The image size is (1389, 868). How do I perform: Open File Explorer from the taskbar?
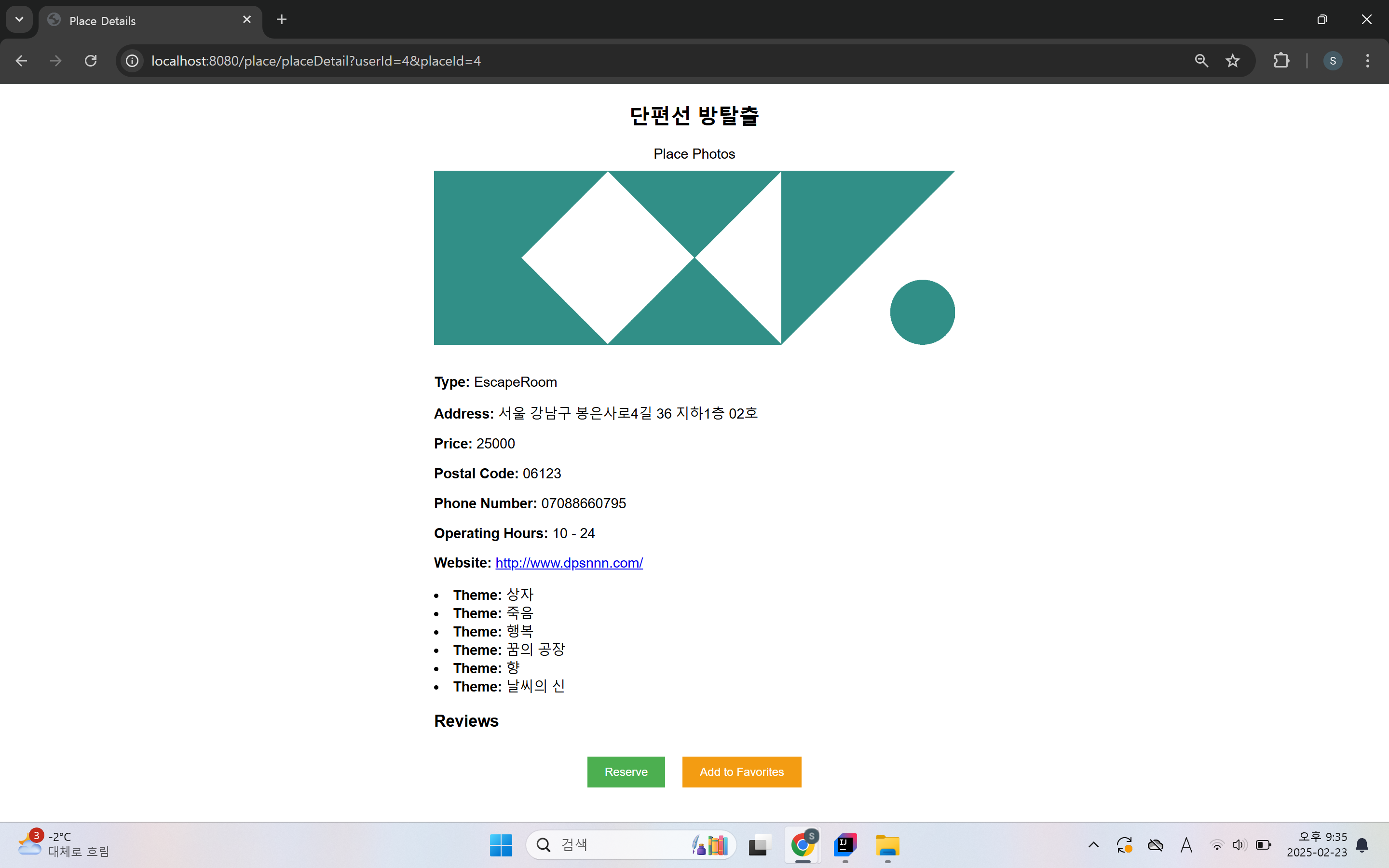pos(887,845)
